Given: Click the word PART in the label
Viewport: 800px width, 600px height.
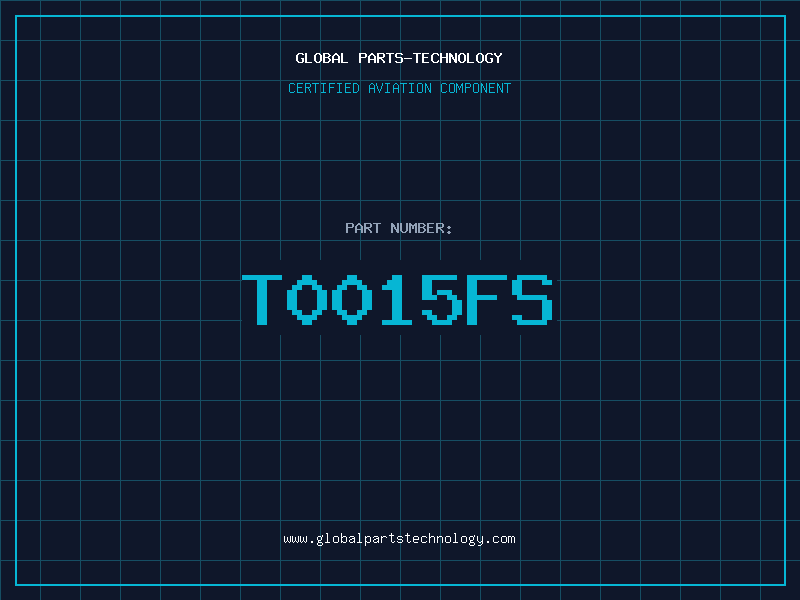Looking at the screenshot, I should (362, 229).
